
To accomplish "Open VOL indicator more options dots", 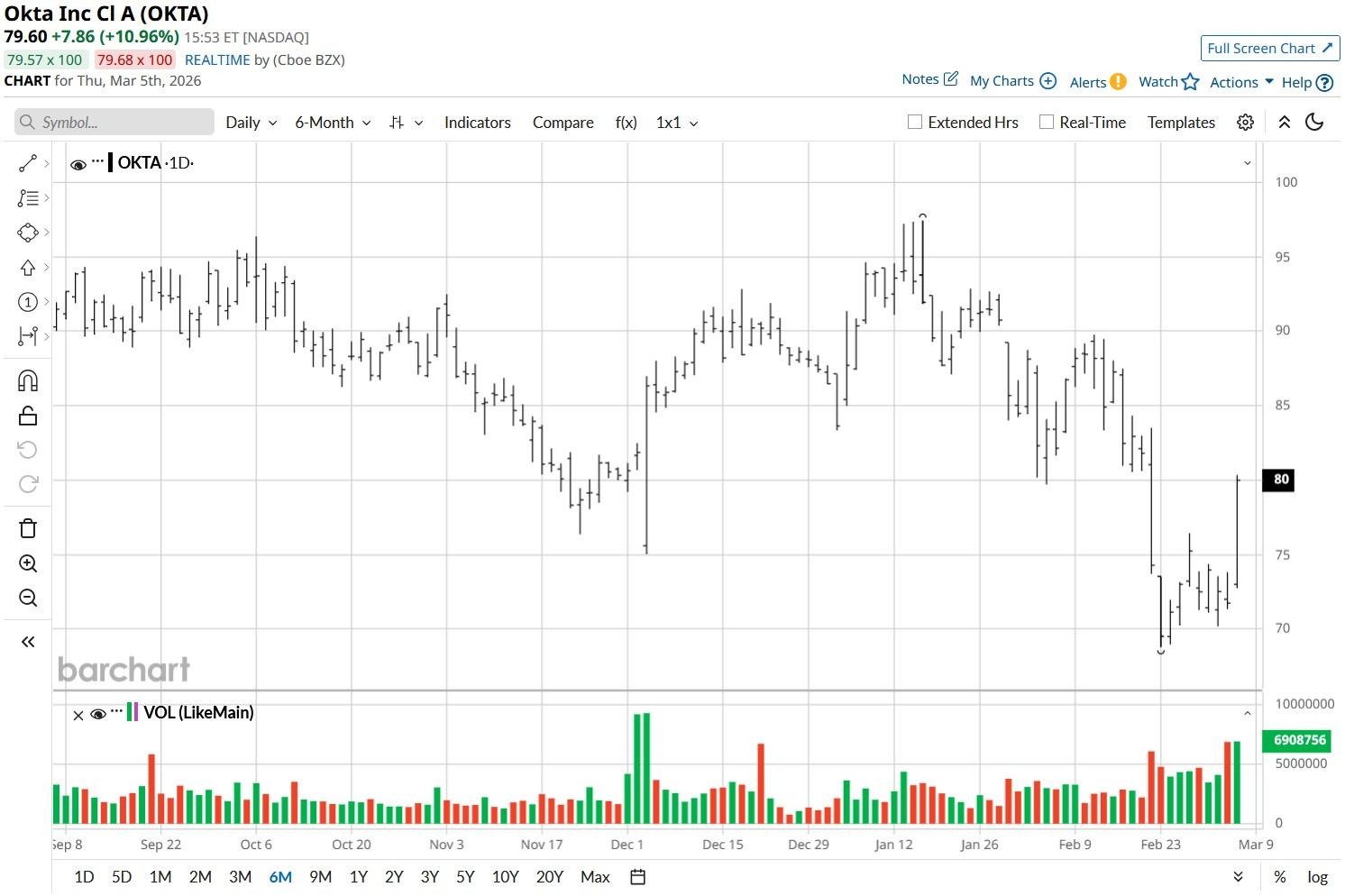I will pos(116,713).
